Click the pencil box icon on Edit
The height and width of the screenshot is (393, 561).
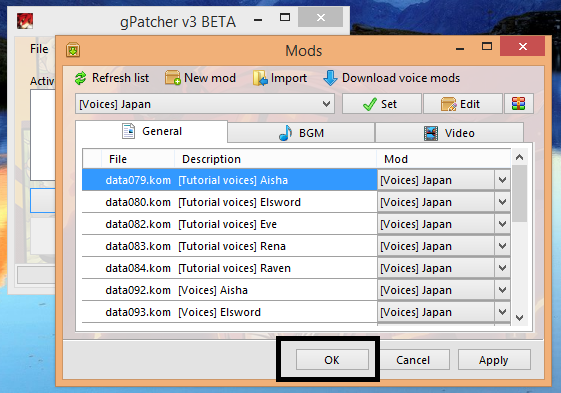pos(449,104)
